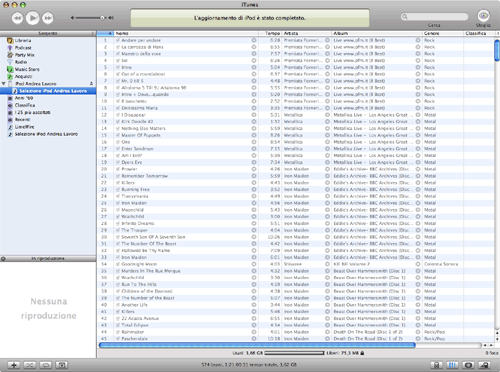Turn on the visualizer button
Image resolution: width=500 pixels, height=372 pixels.
tap(468, 365)
